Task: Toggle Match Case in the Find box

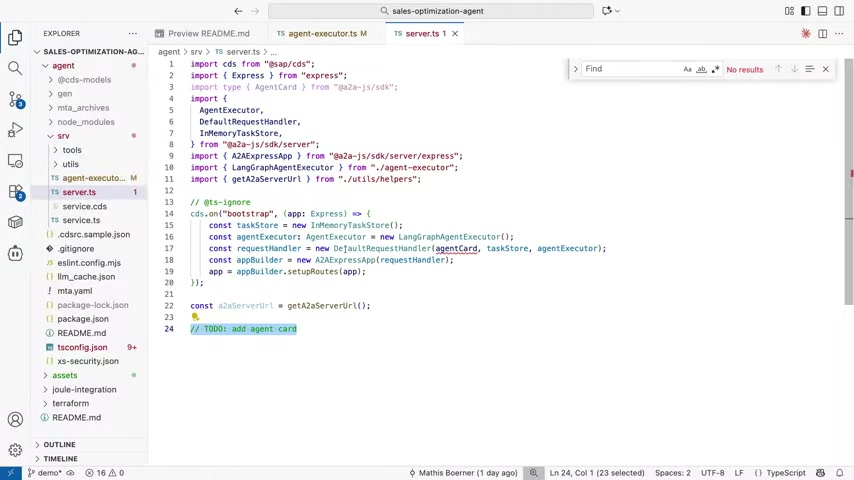Action: click(687, 69)
